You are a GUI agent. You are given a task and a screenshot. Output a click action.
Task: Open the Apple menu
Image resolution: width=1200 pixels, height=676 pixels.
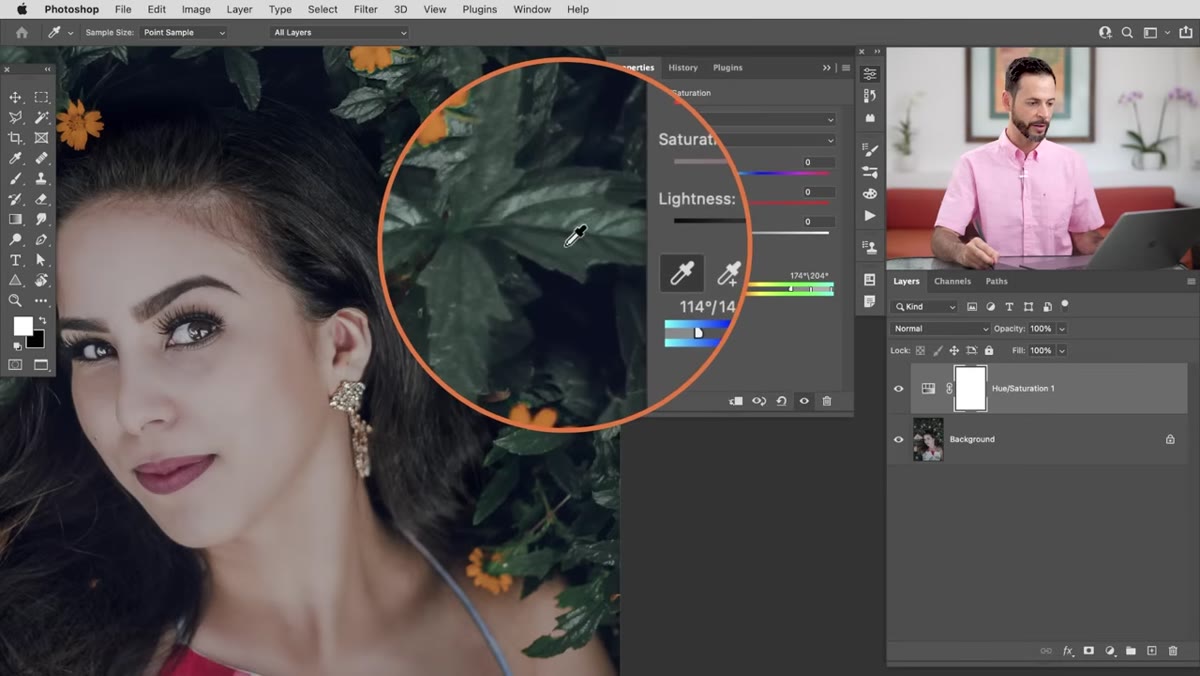21,9
